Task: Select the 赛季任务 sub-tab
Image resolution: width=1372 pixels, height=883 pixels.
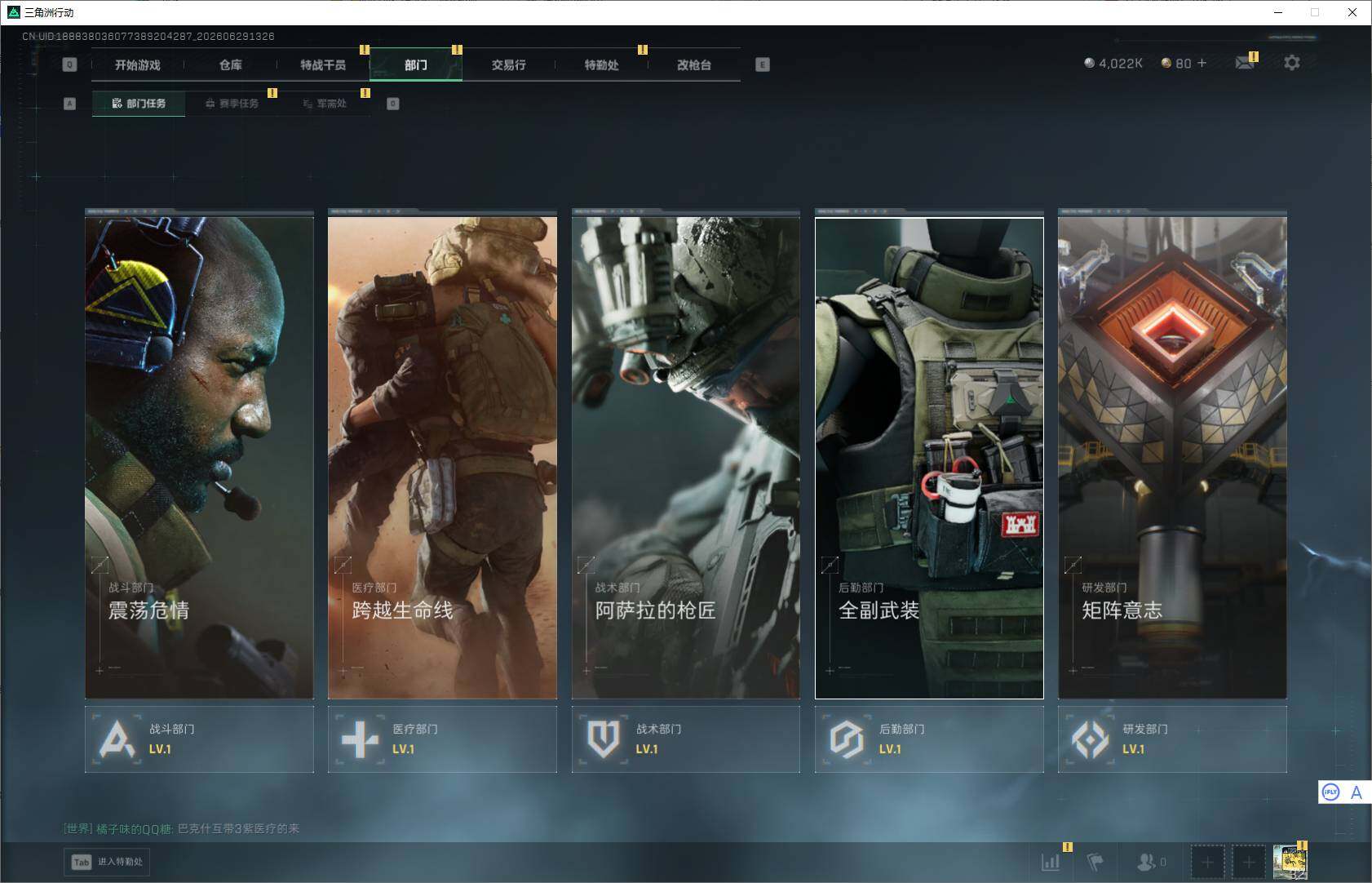Action: pos(232,104)
